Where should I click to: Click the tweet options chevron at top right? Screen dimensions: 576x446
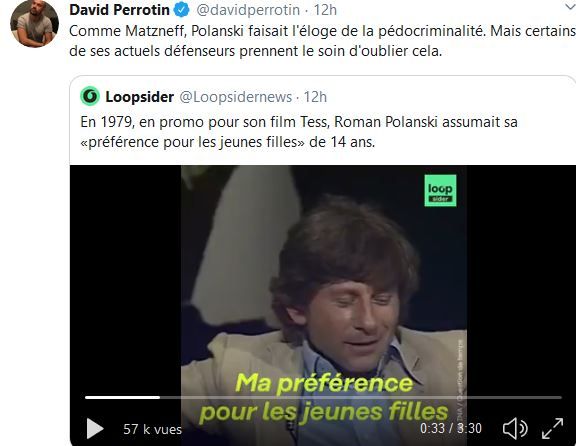click(570, 7)
